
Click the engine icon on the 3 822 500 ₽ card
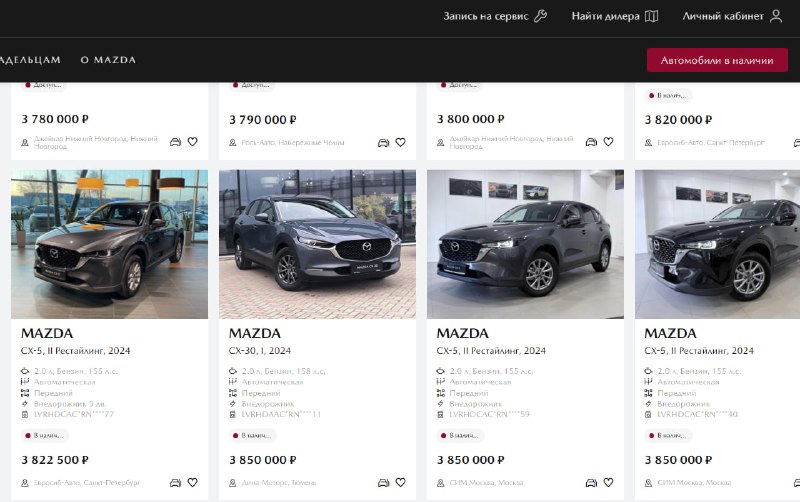pos(24,371)
